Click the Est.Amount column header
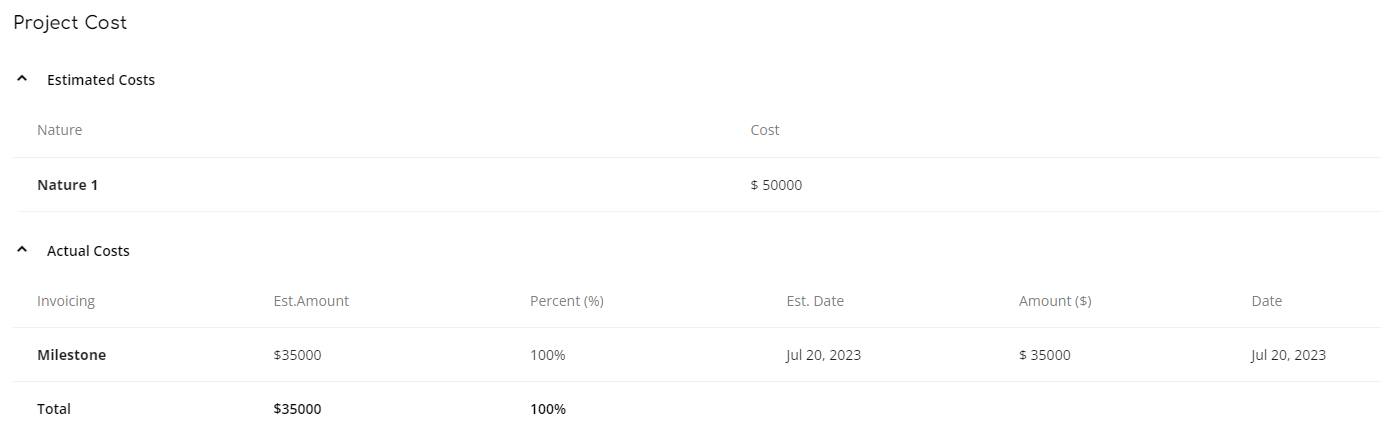 (x=311, y=301)
